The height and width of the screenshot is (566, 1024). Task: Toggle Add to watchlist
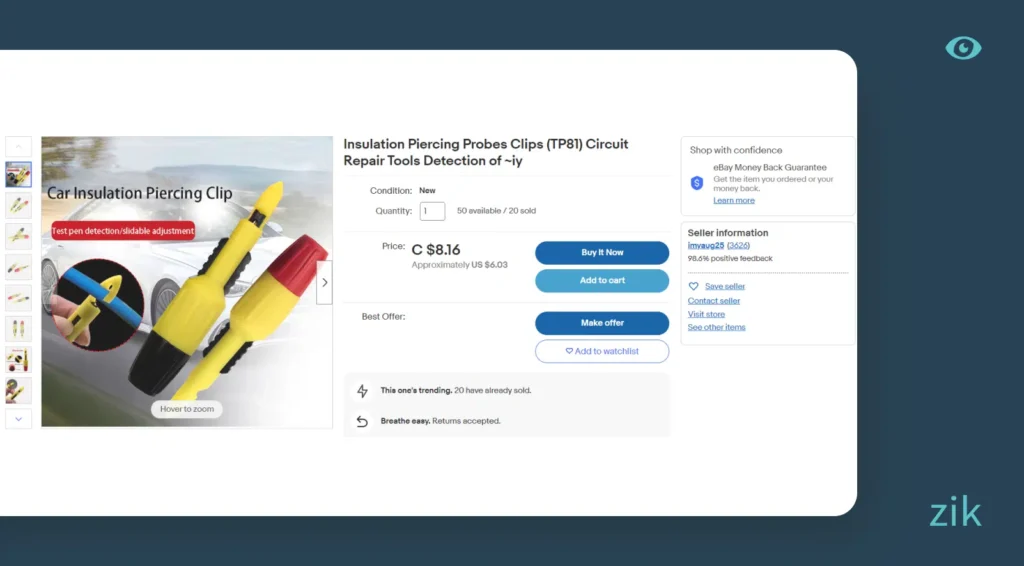pyautogui.click(x=602, y=351)
